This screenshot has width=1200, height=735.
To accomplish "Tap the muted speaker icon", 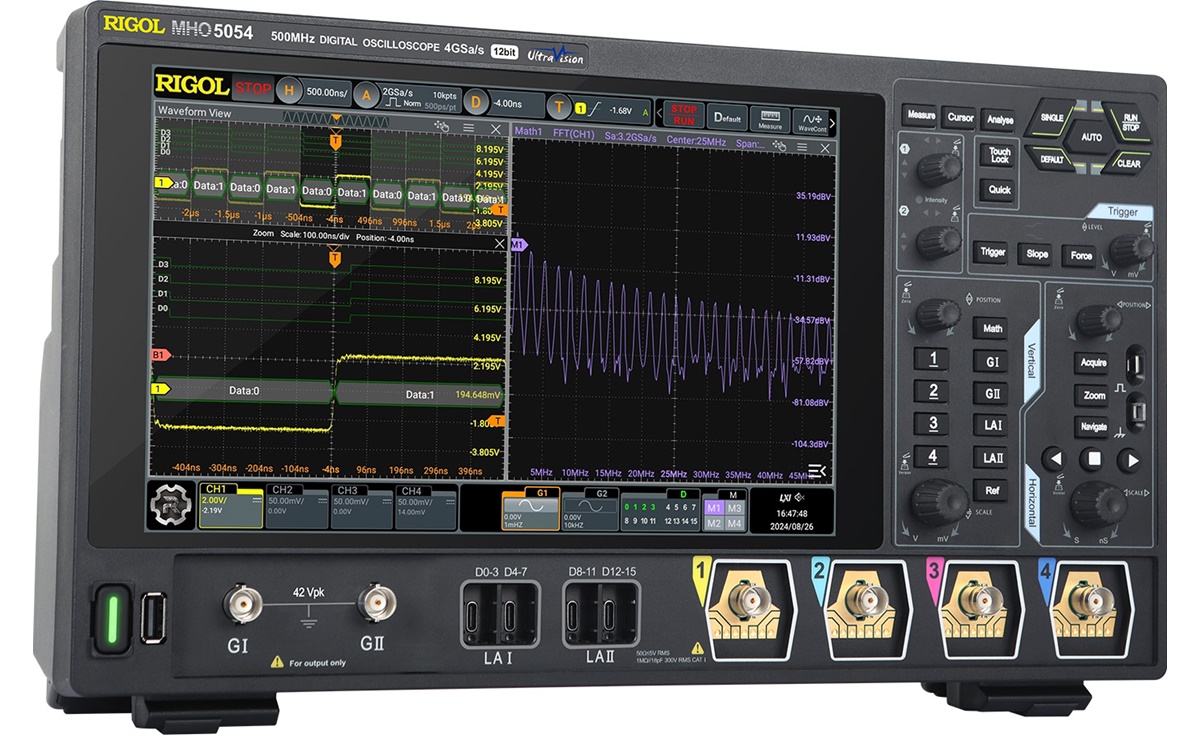I will [x=799, y=497].
